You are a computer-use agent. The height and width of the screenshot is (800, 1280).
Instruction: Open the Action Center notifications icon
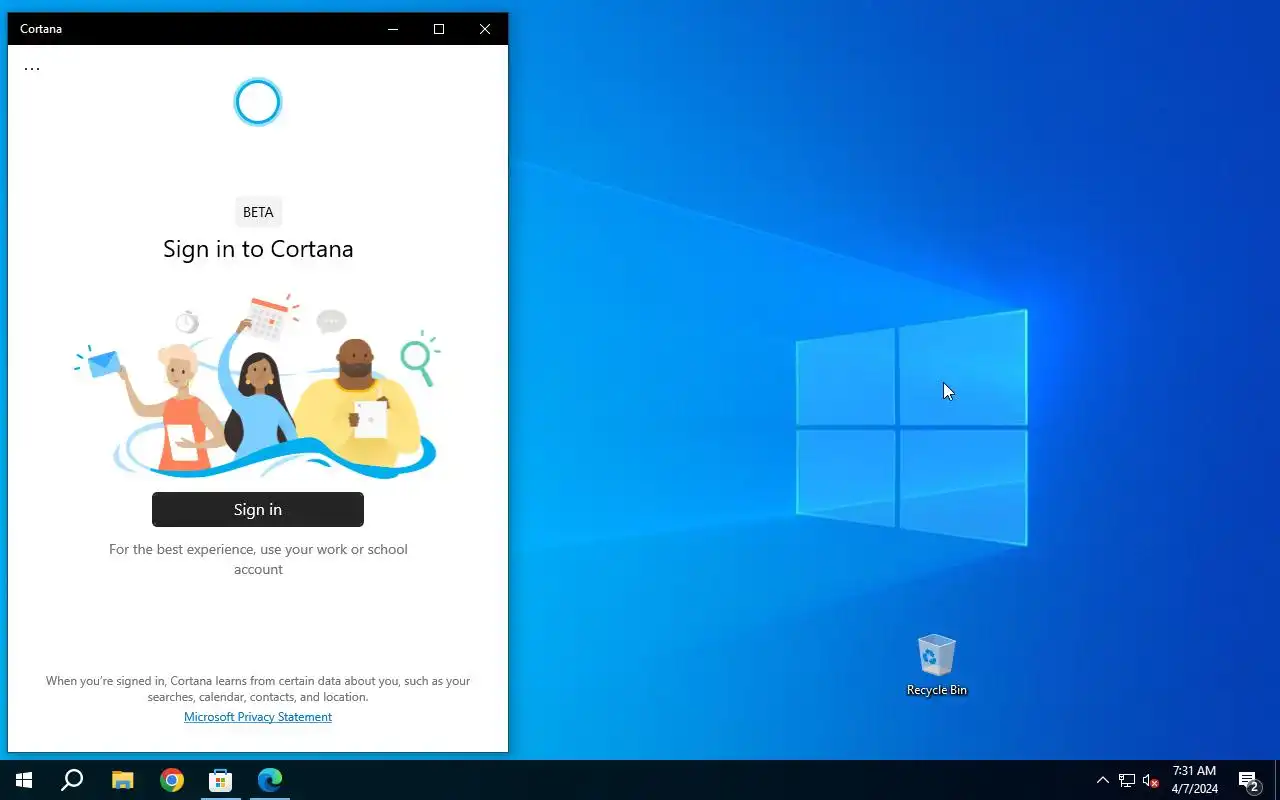1248,780
